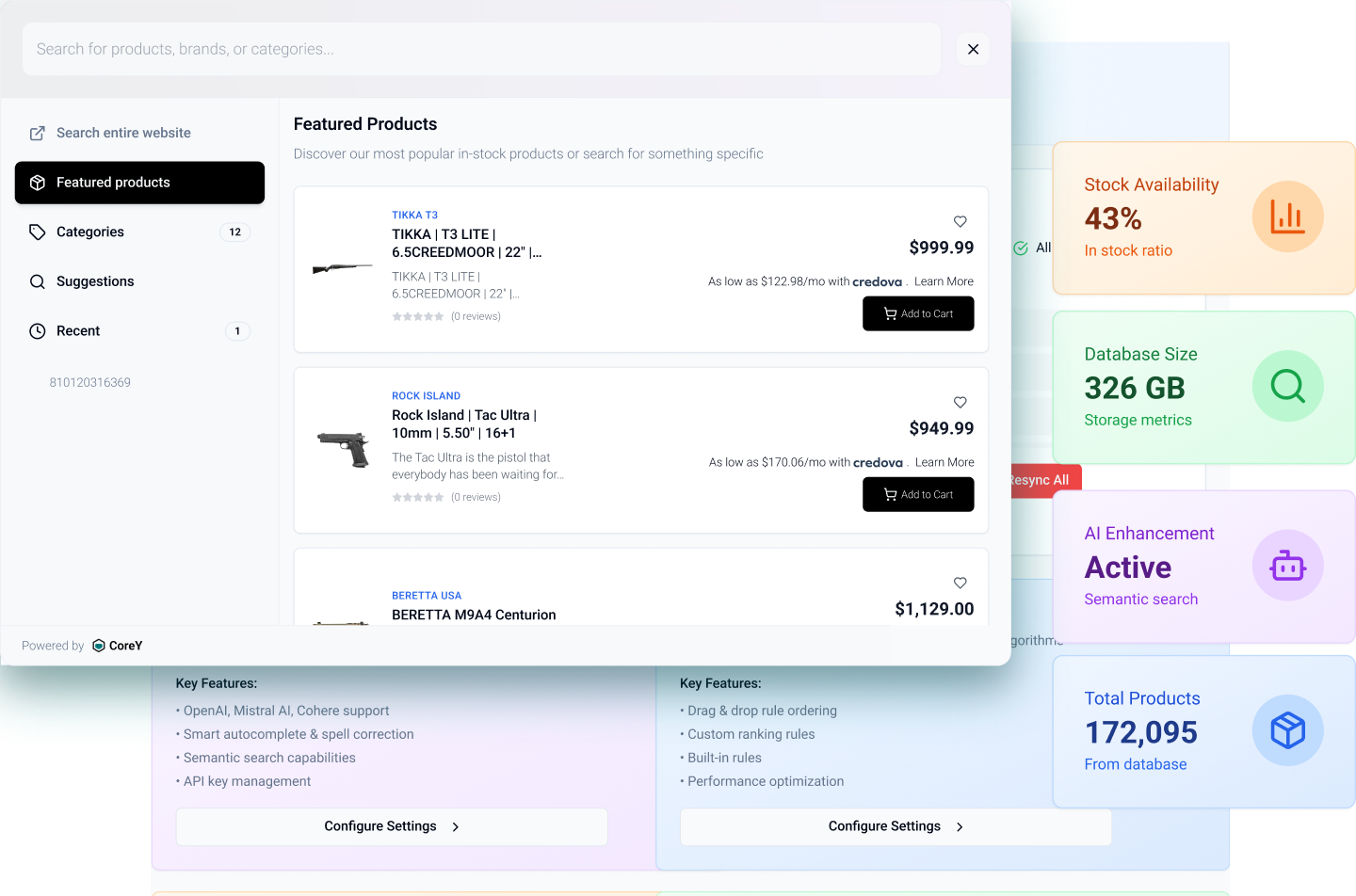This screenshot has height=896, width=1356.
Task: Focus the product search input field
Action: [x=480, y=49]
